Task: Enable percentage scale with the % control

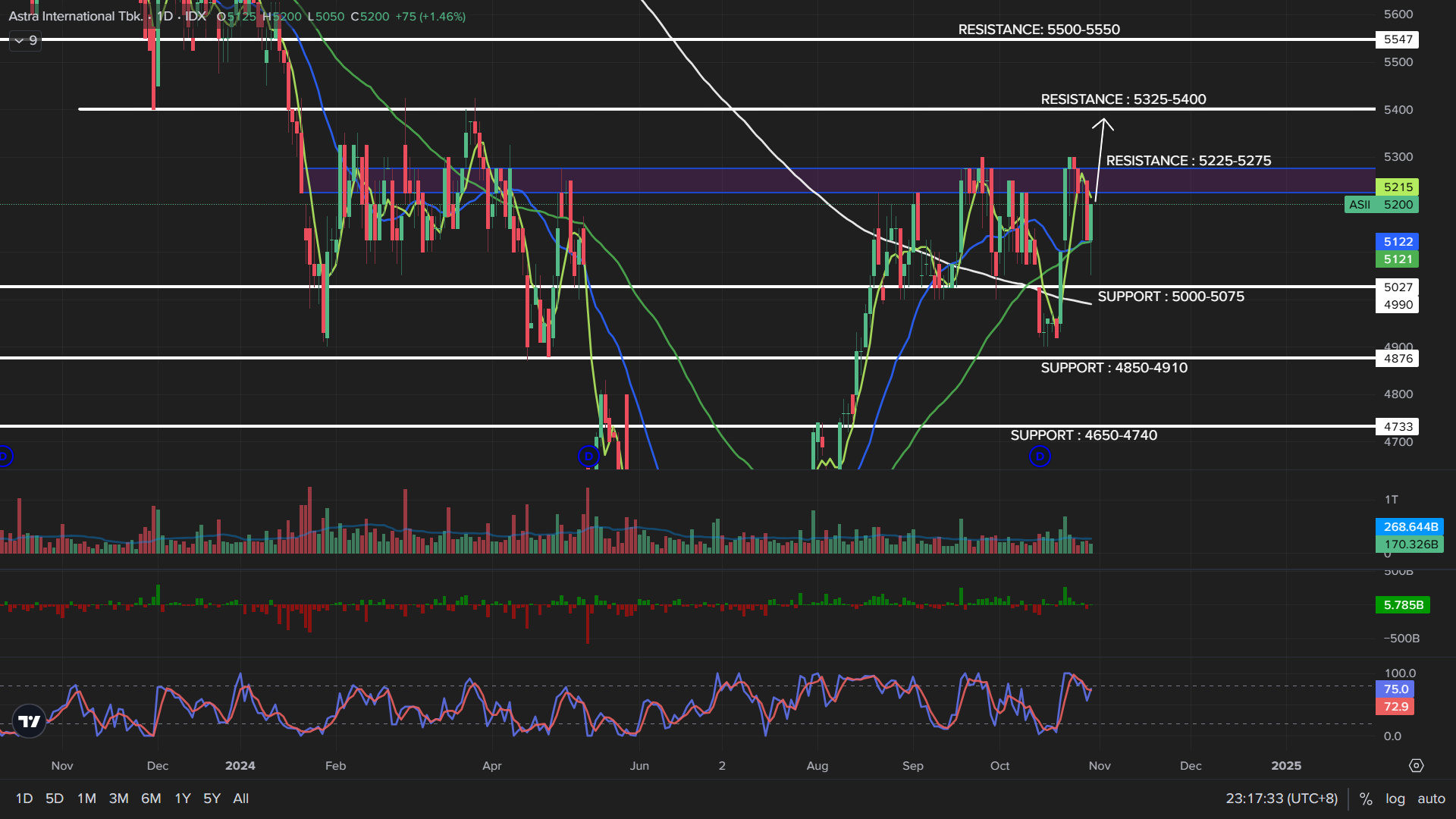Action: 1365,799
